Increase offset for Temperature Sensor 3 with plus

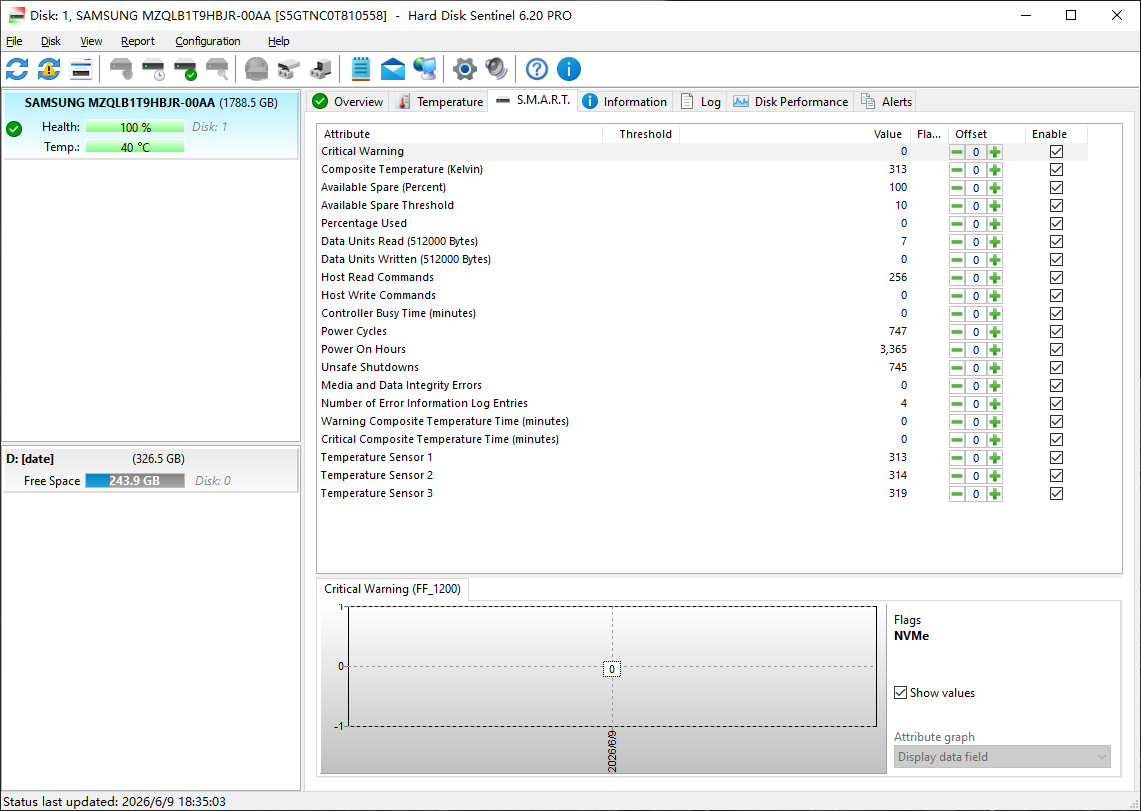pos(995,494)
